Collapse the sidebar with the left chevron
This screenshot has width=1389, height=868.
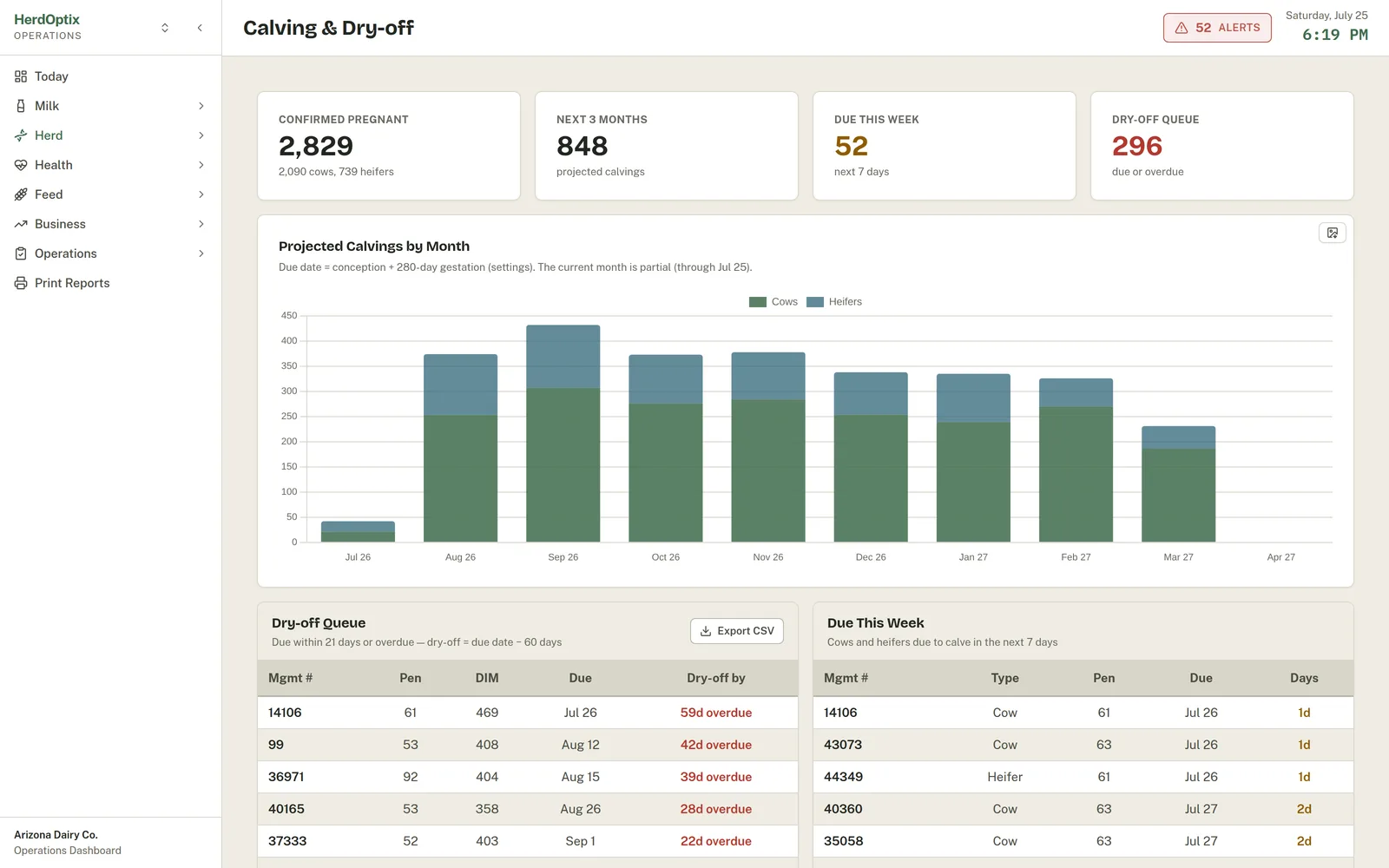click(200, 28)
